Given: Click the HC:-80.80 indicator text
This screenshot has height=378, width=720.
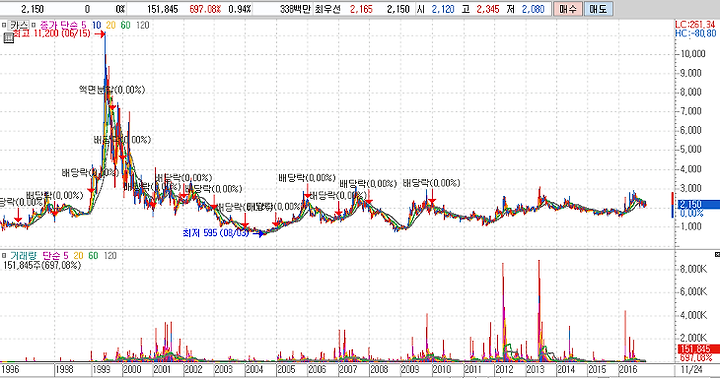Looking at the screenshot, I should click(x=695, y=34).
